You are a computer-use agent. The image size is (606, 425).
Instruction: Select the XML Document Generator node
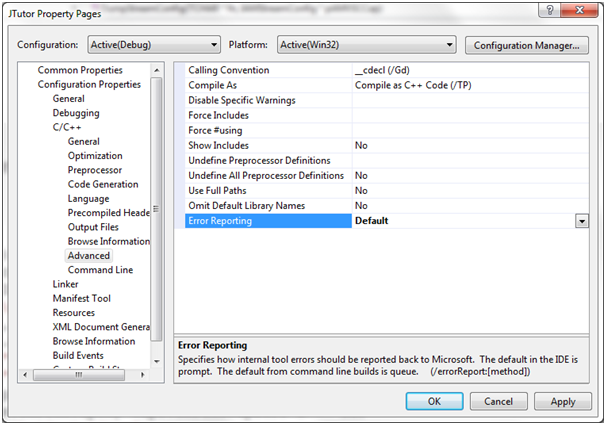(101, 327)
